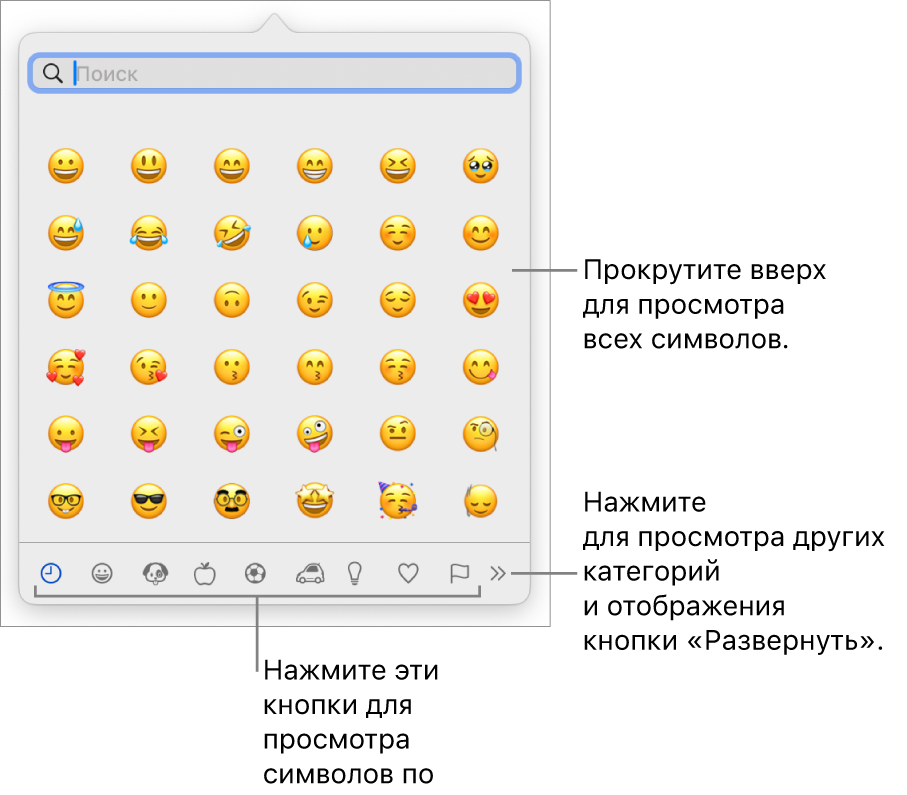Screen dimensions: 907x795
Task: Pick the disguised face with mustache emoji
Action: tap(232, 500)
